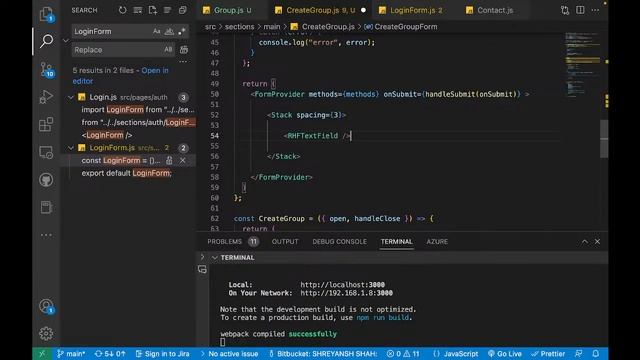
Task: Switch to the Contact.js editor tab
Action: [x=495, y=10]
